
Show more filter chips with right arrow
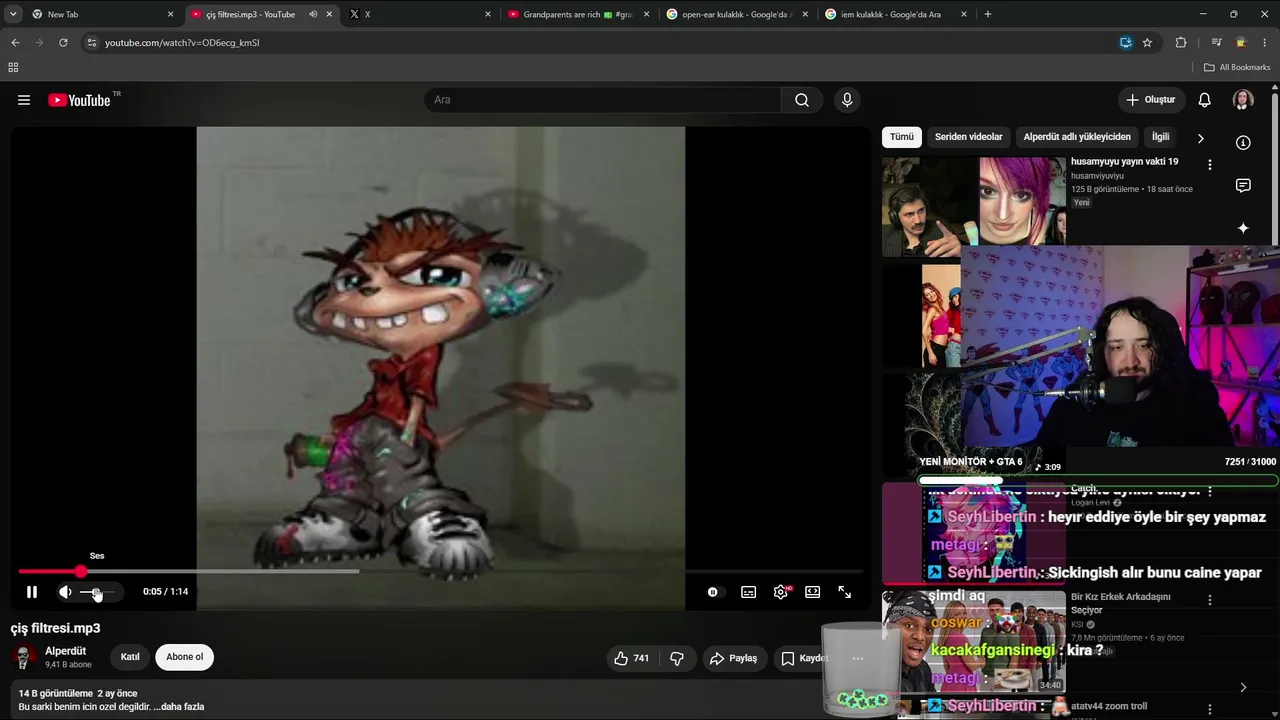[x=1200, y=138]
